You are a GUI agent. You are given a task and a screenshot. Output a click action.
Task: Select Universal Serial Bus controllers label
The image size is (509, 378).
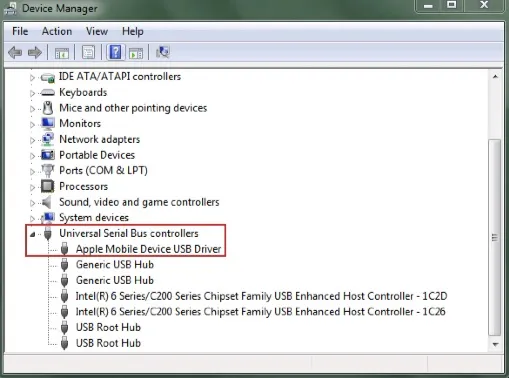(x=129, y=233)
